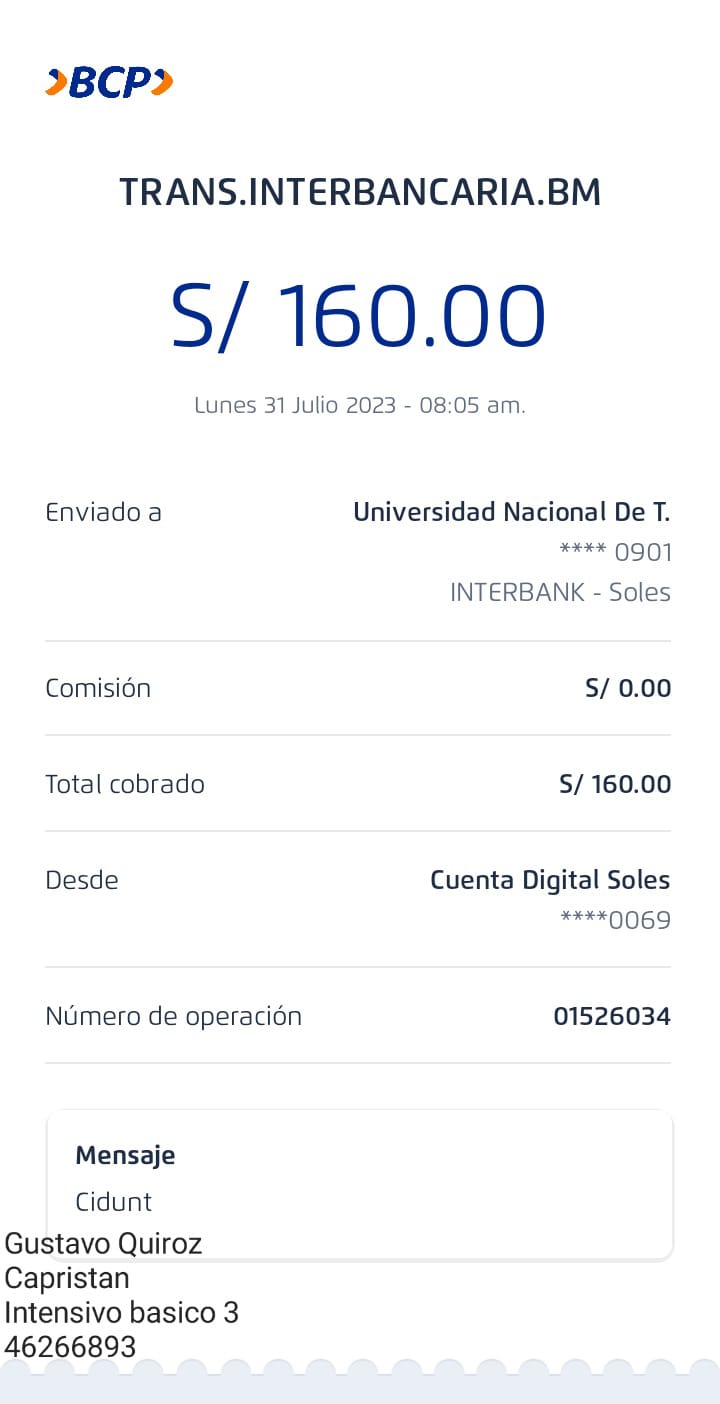Select the Desde label

(x=82, y=880)
